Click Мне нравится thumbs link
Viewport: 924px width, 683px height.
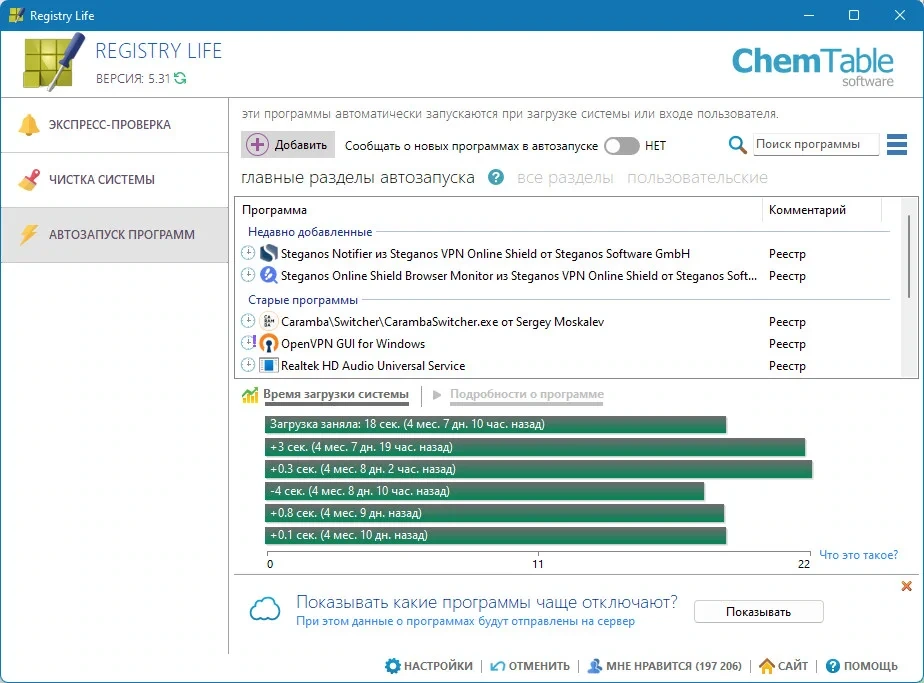pos(664,666)
